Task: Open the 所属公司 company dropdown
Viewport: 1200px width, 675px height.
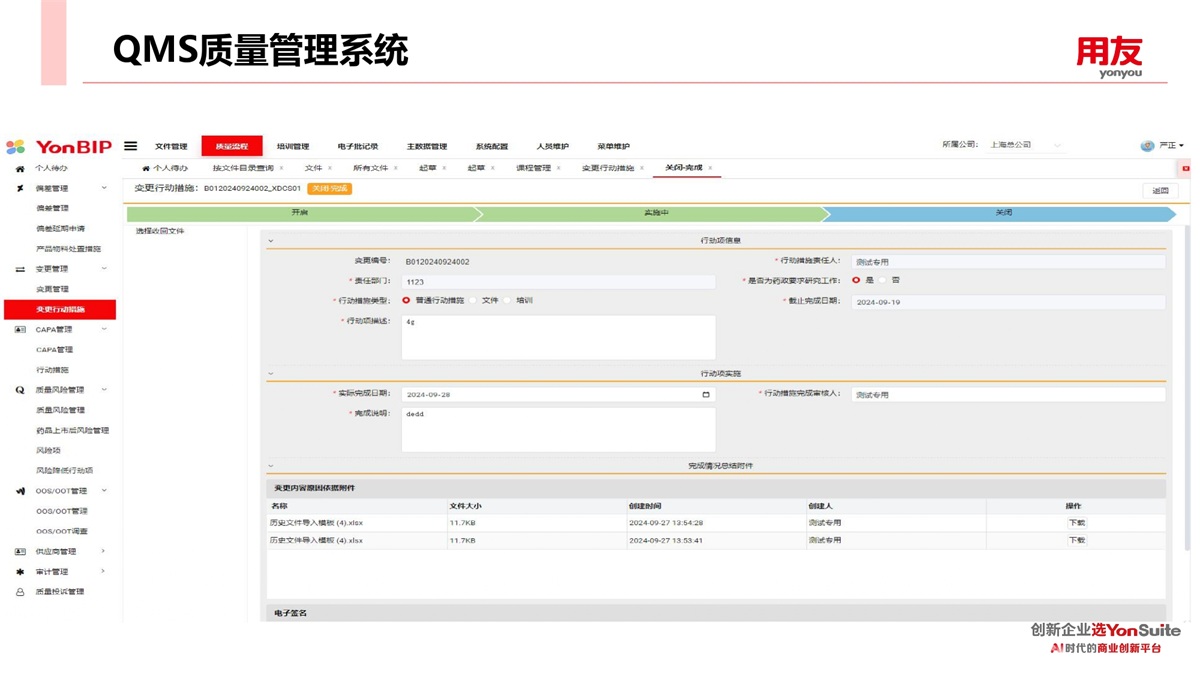Action: point(1025,146)
